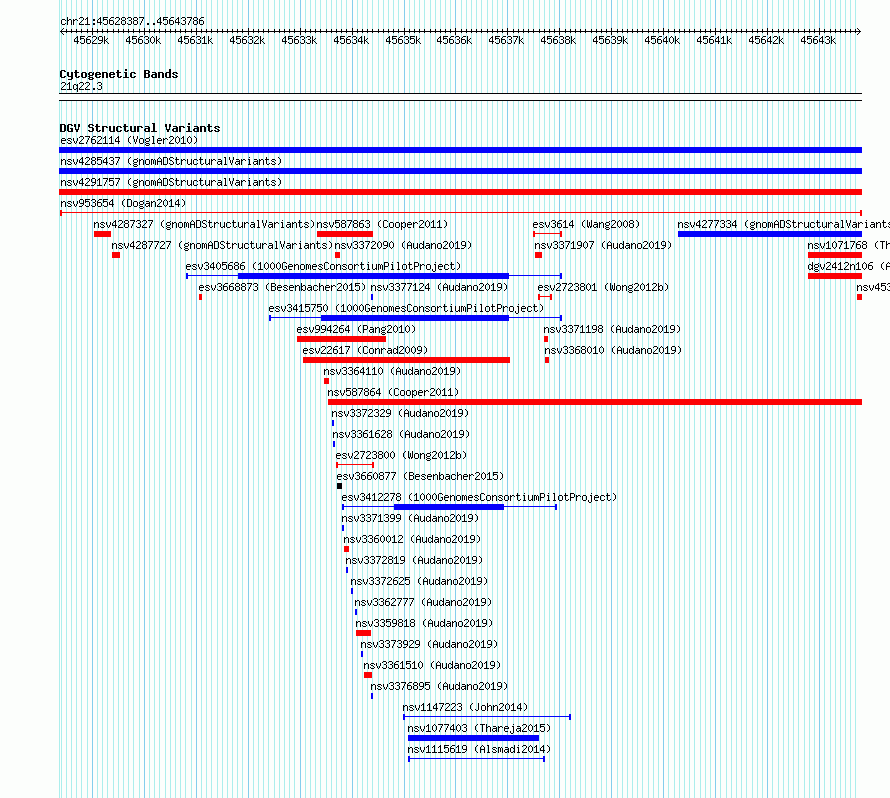Open esv3412278 1000Genomes pilot label
Image resolution: width=890 pixels, height=798 pixels.
[x=479, y=497]
